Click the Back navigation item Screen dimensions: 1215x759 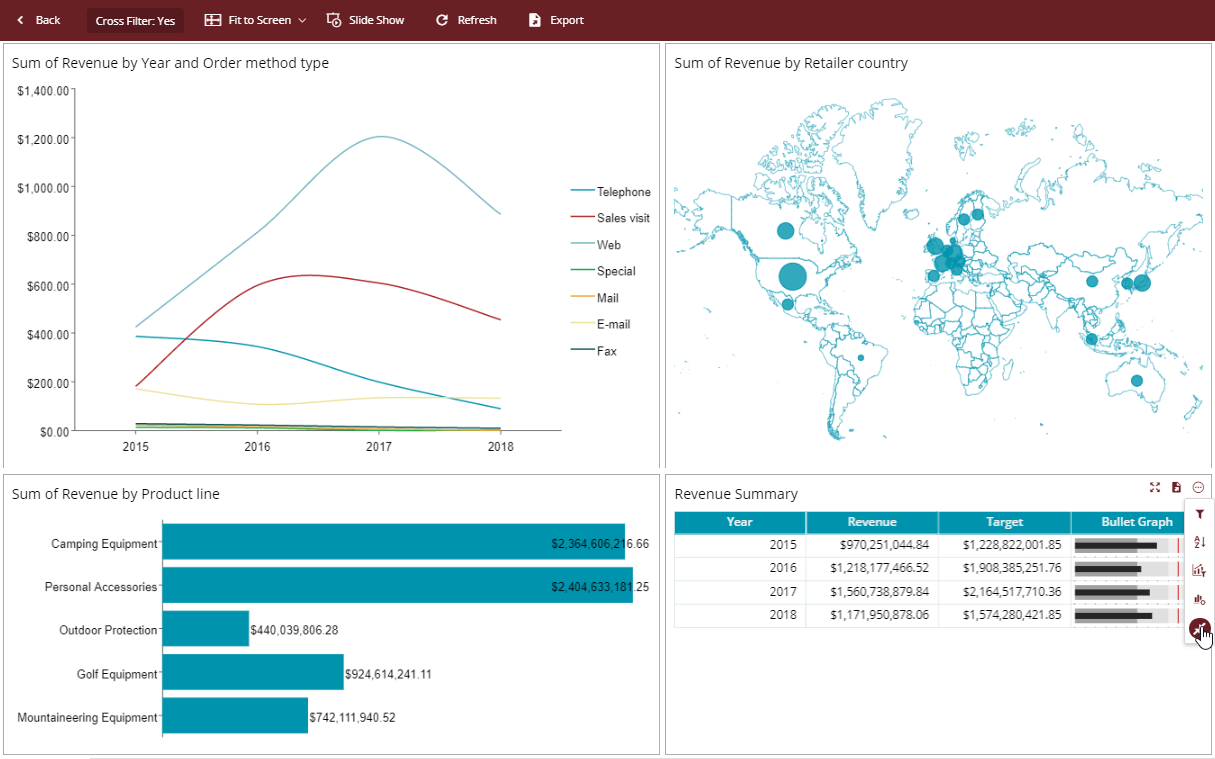[38, 19]
